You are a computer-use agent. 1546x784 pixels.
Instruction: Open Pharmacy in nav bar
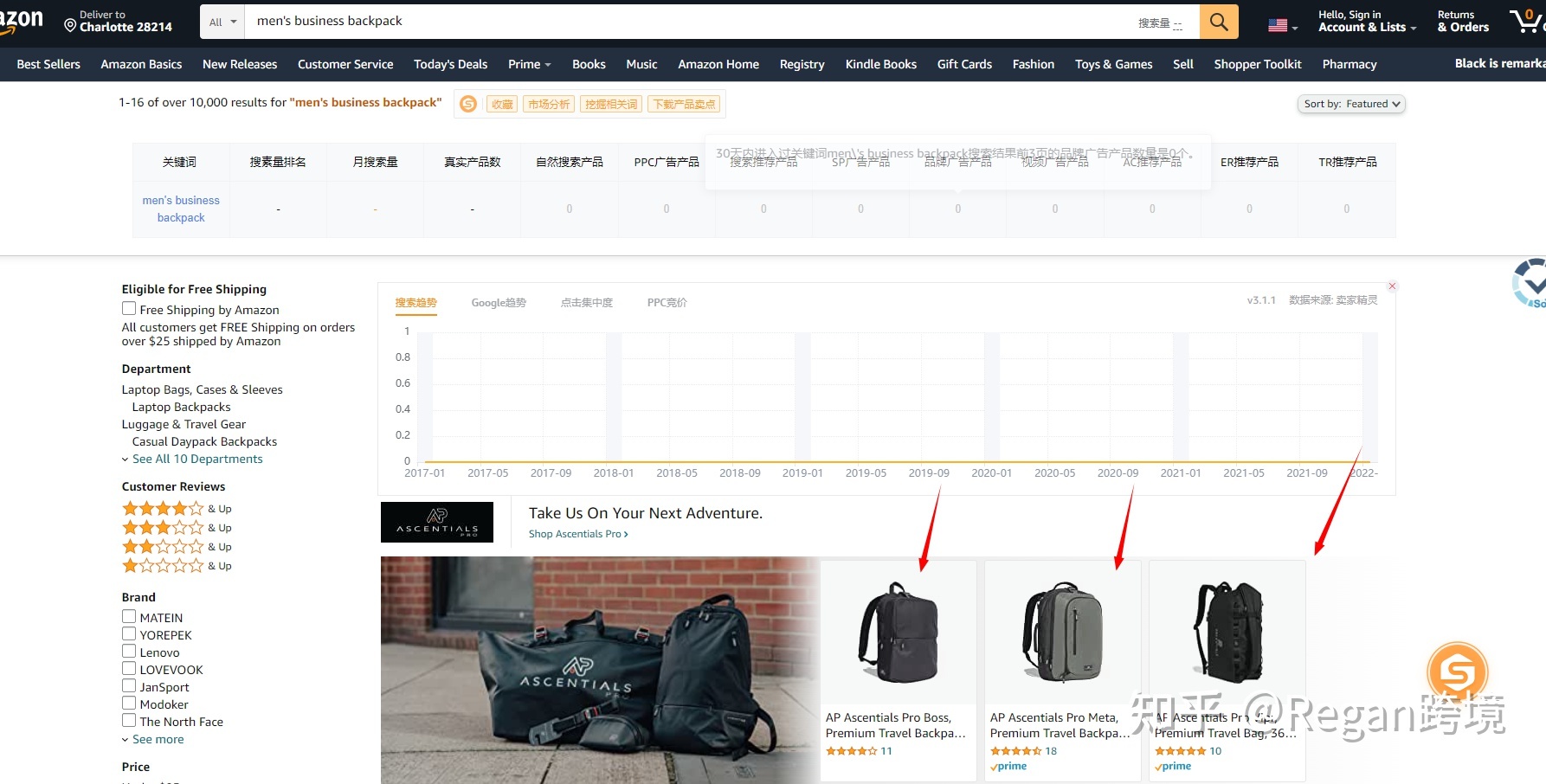pos(1349,64)
